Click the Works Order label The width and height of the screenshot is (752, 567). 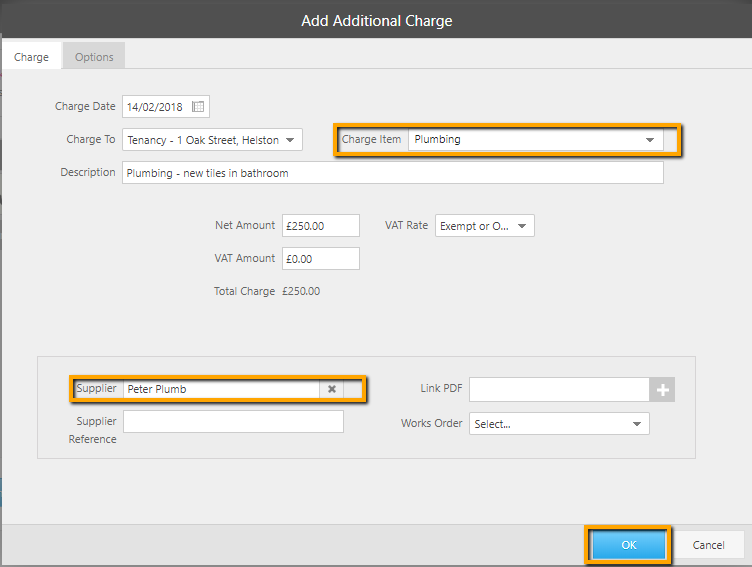[432, 423]
